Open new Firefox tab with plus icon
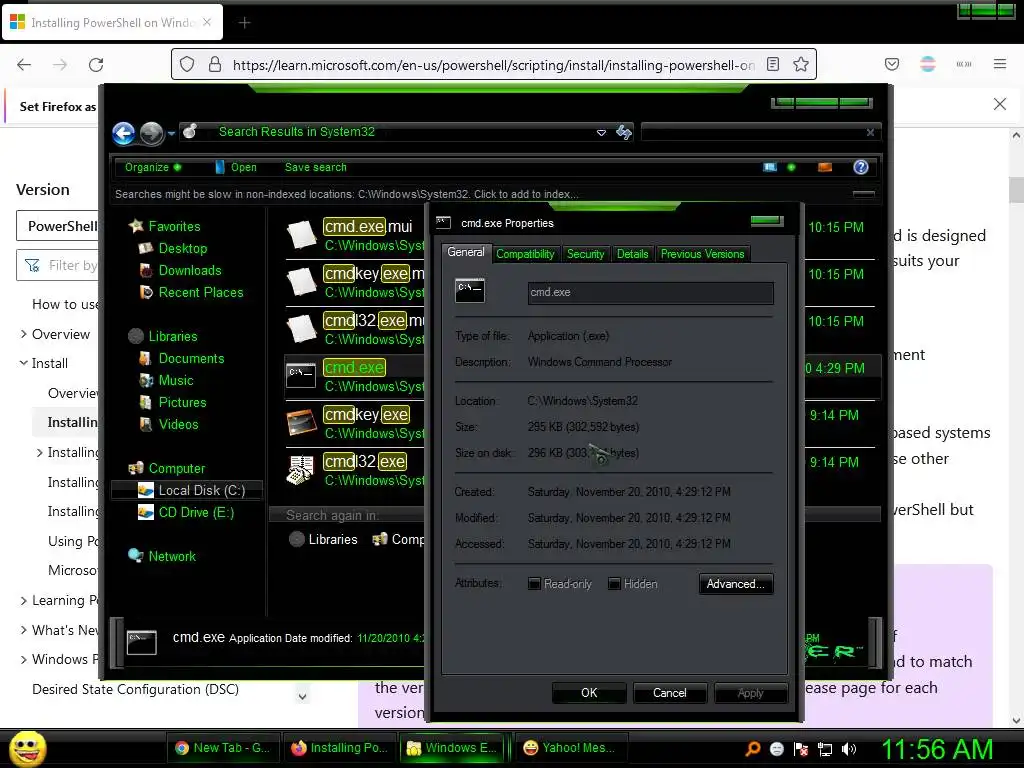 pos(244,23)
